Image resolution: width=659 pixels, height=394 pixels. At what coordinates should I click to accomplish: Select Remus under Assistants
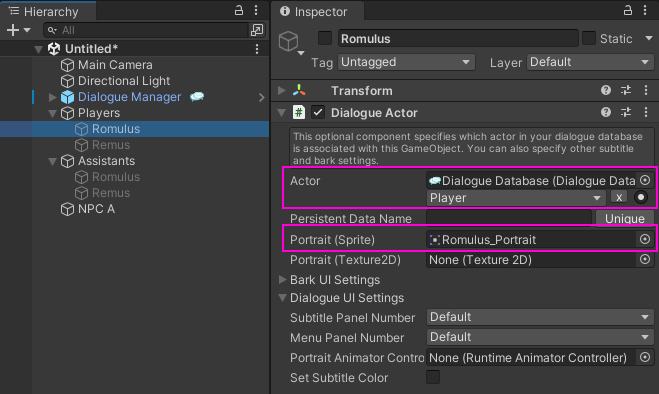(x=111, y=193)
